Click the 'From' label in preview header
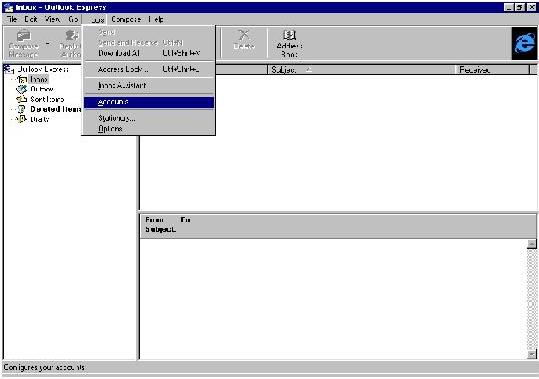Image resolution: width=539 pixels, height=379 pixels. pyautogui.click(x=154, y=220)
